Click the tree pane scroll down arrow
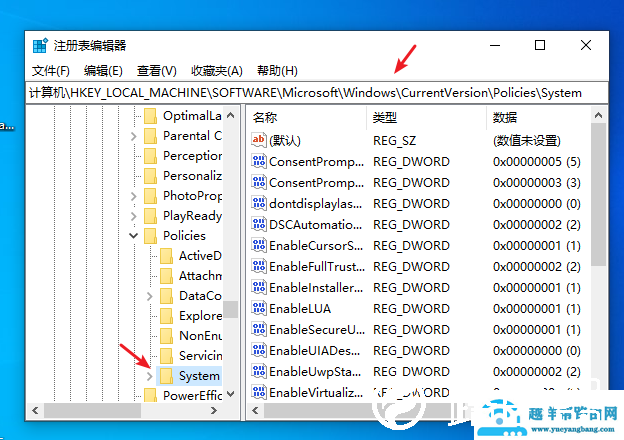 coord(230,394)
